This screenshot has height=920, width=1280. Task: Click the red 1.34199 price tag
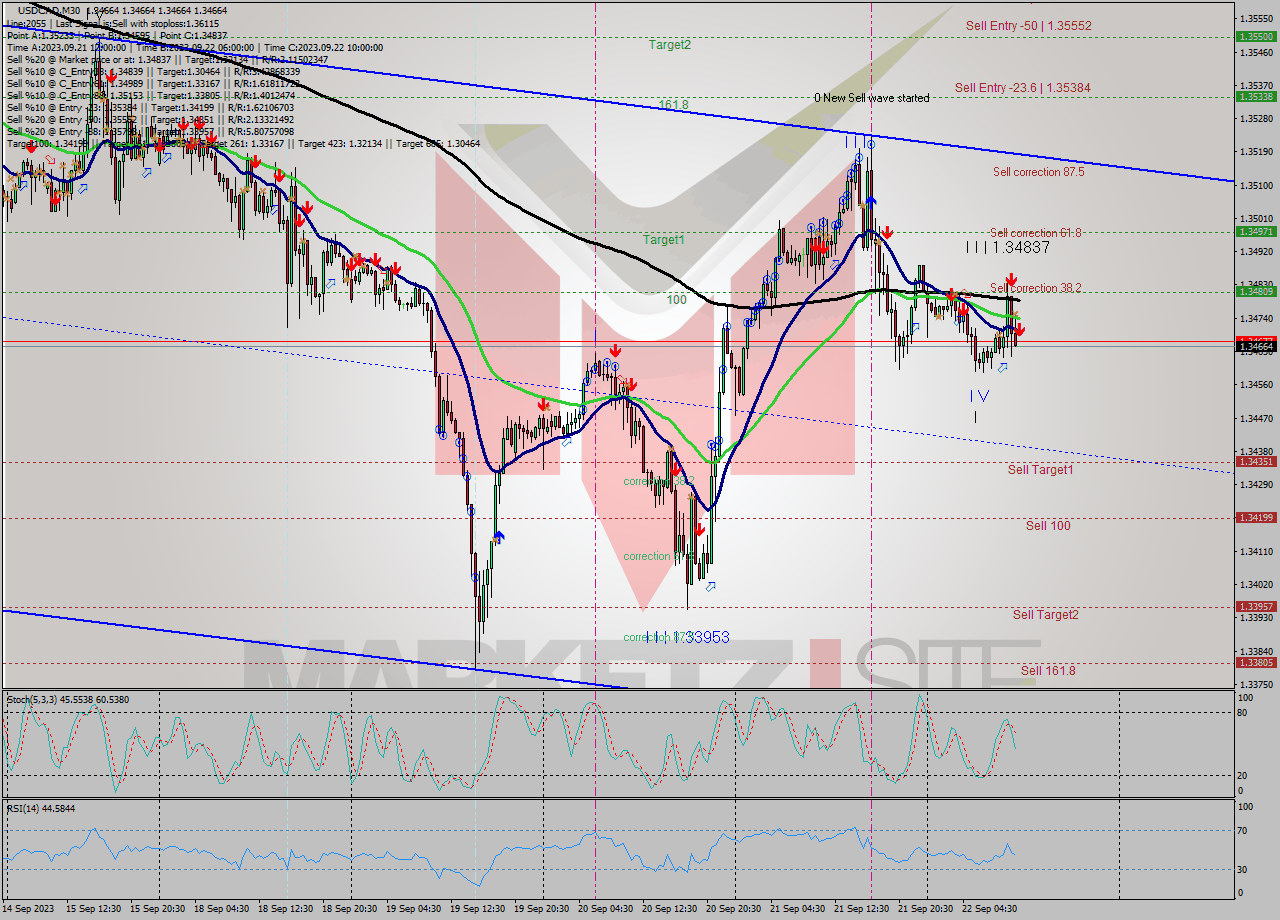(x=1255, y=517)
